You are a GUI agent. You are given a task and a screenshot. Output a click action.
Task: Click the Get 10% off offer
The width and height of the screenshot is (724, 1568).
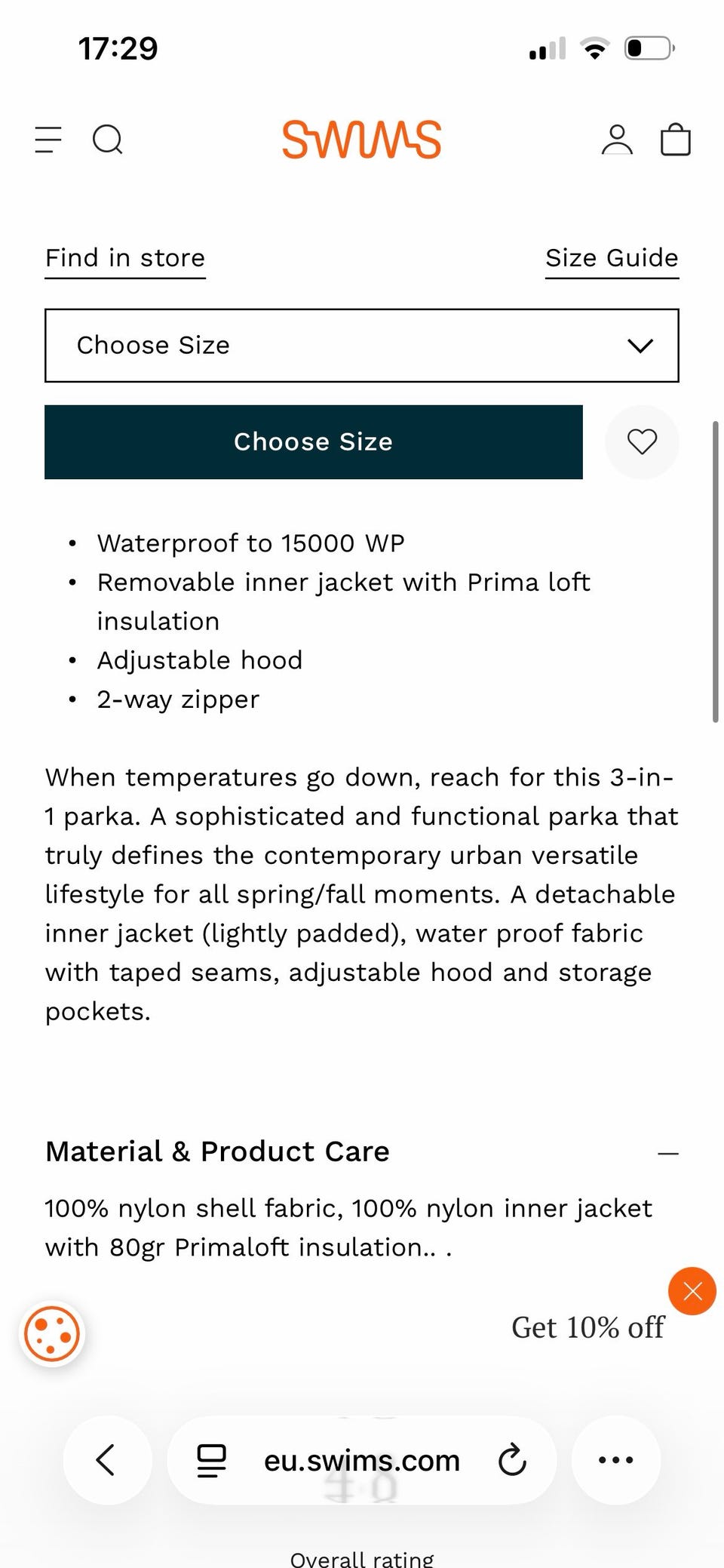pyautogui.click(x=587, y=1327)
